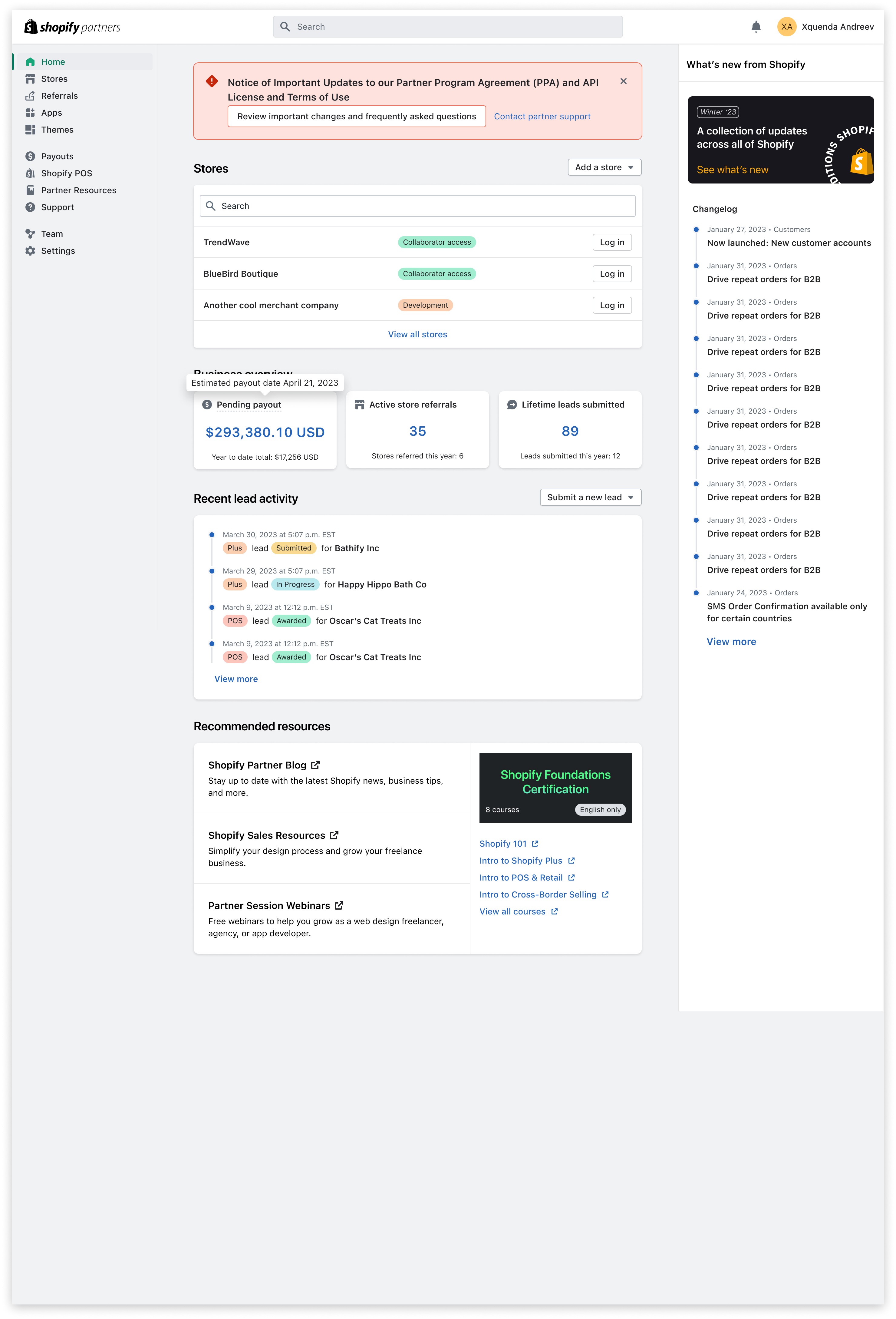The height and width of the screenshot is (1319, 896).
Task: Click the Partner Resources book icon
Action: pos(30,190)
